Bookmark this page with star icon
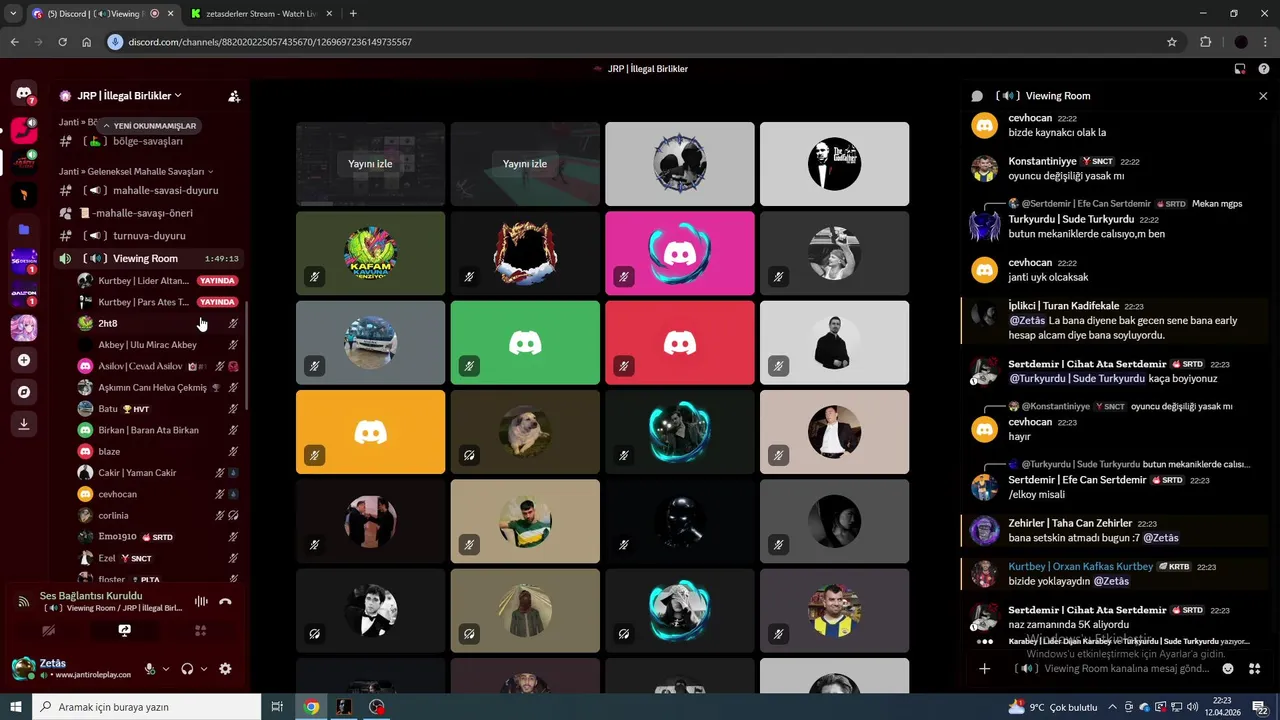The height and width of the screenshot is (720, 1280). 1172,42
